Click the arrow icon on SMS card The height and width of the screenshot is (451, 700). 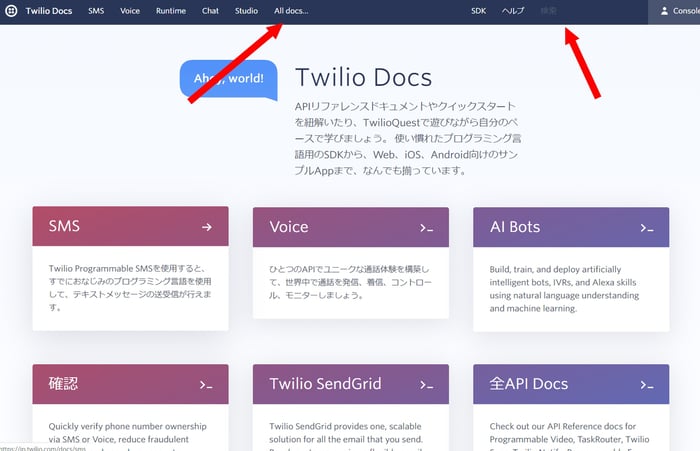207,227
